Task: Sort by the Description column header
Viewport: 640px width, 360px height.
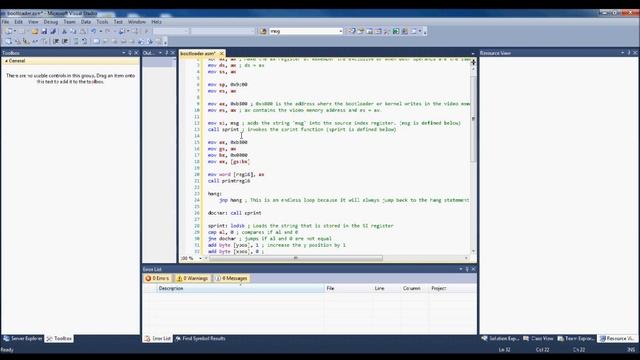Action: (240, 288)
